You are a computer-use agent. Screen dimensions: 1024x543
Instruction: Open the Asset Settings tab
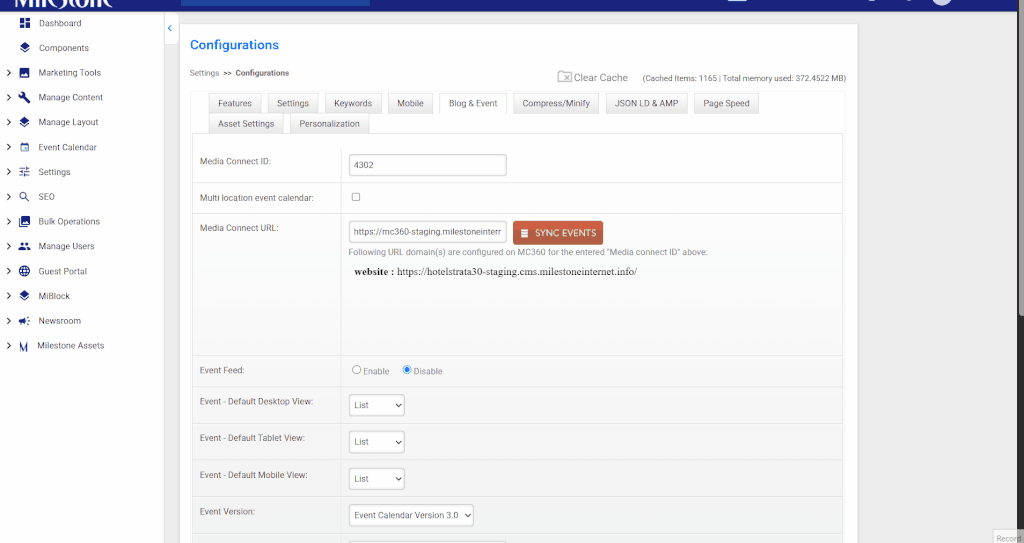246,123
